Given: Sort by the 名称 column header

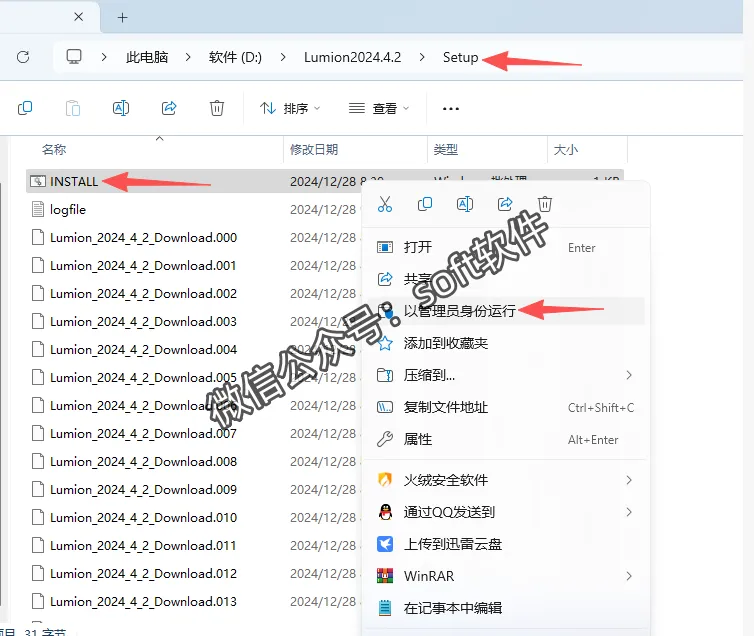Looking at the screenshot, I should (x=54, y=150).
